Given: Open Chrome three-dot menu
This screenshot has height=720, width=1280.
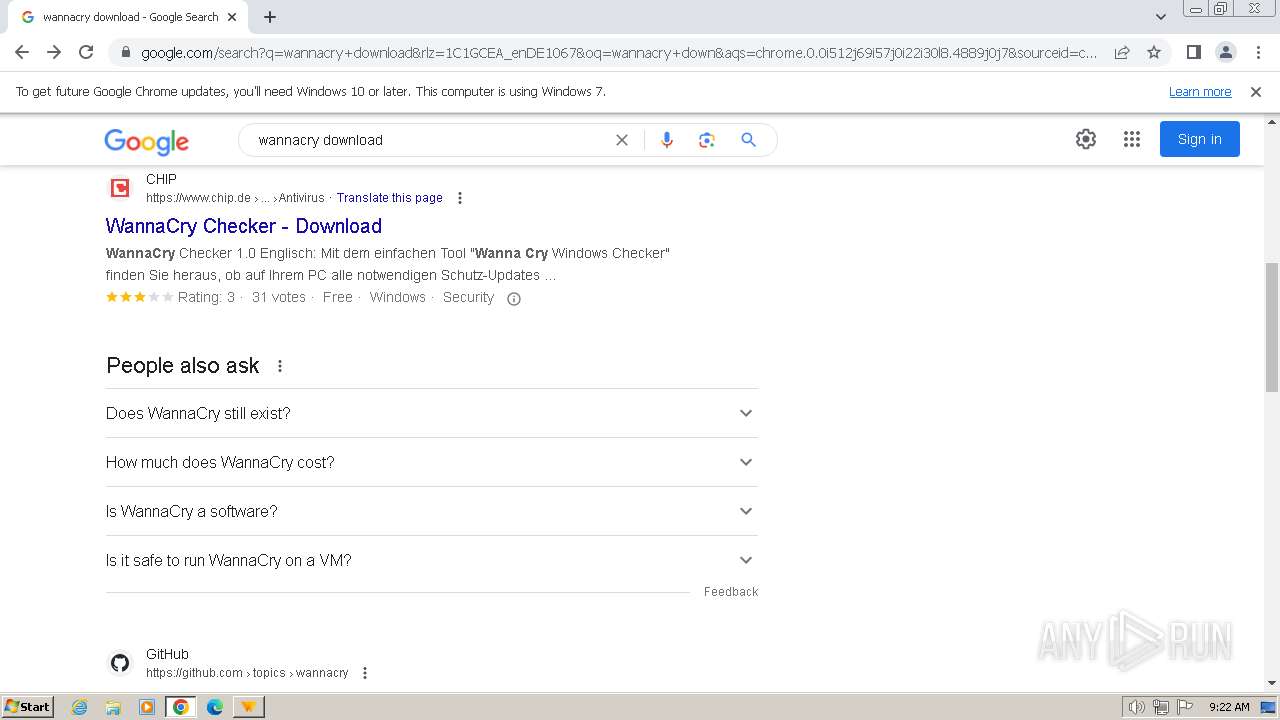Looking at the screenshot, I should tap(1258, 52).
